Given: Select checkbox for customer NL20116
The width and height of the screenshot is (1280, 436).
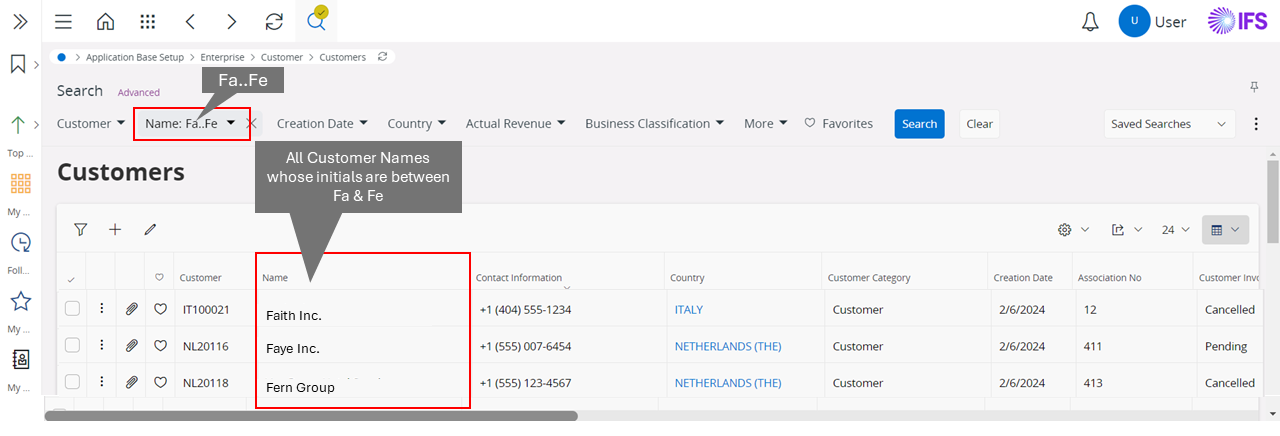Looking at the screenshot, I should pyautogui.click(x=72, y=345).
